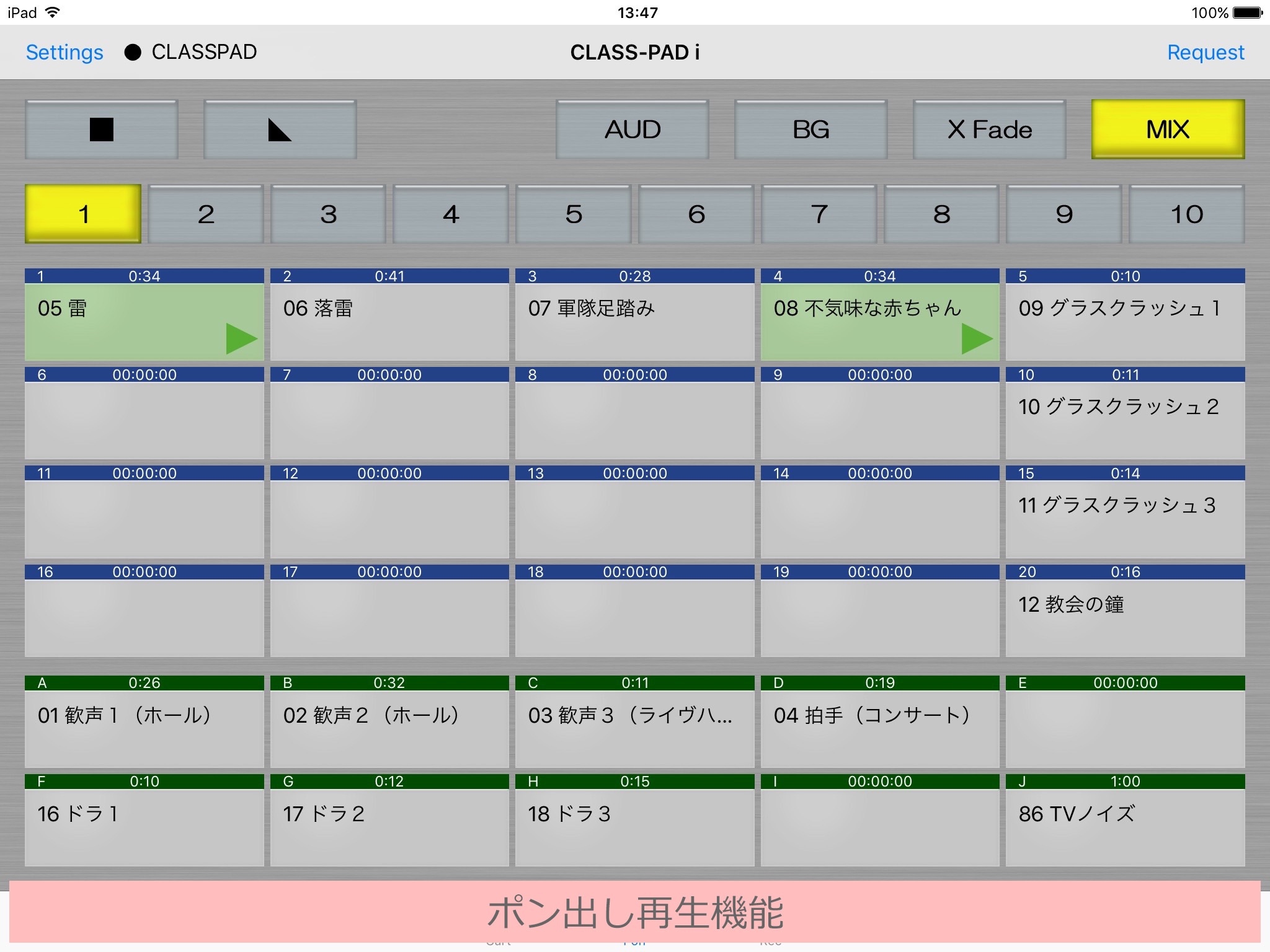Switch to bank 5
Image resolution: width=1270 pixels, height=952 pixels.
pyautogui.click(x=574, y=214)
